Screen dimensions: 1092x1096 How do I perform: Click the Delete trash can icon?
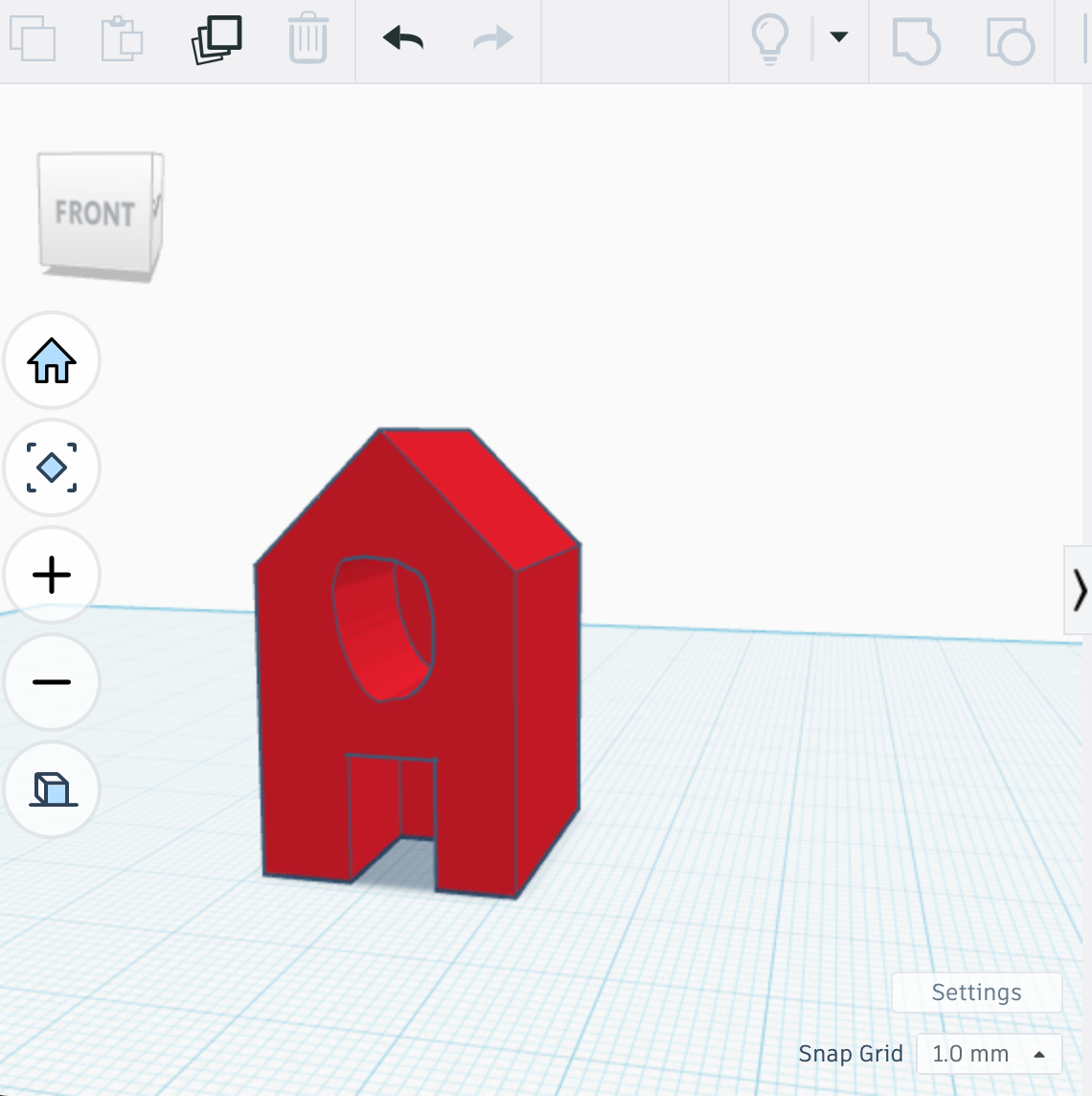pos(307,38)
